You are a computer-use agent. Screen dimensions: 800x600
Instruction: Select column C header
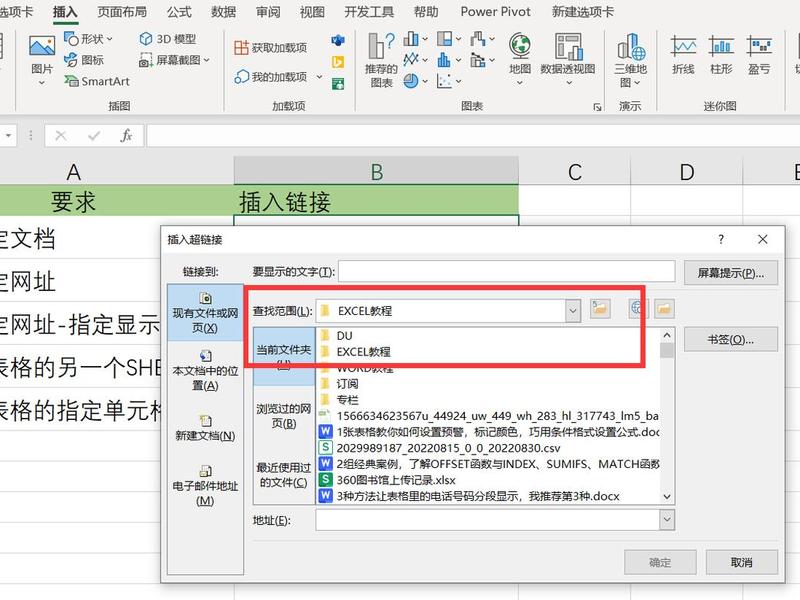[x=574, y=171]
